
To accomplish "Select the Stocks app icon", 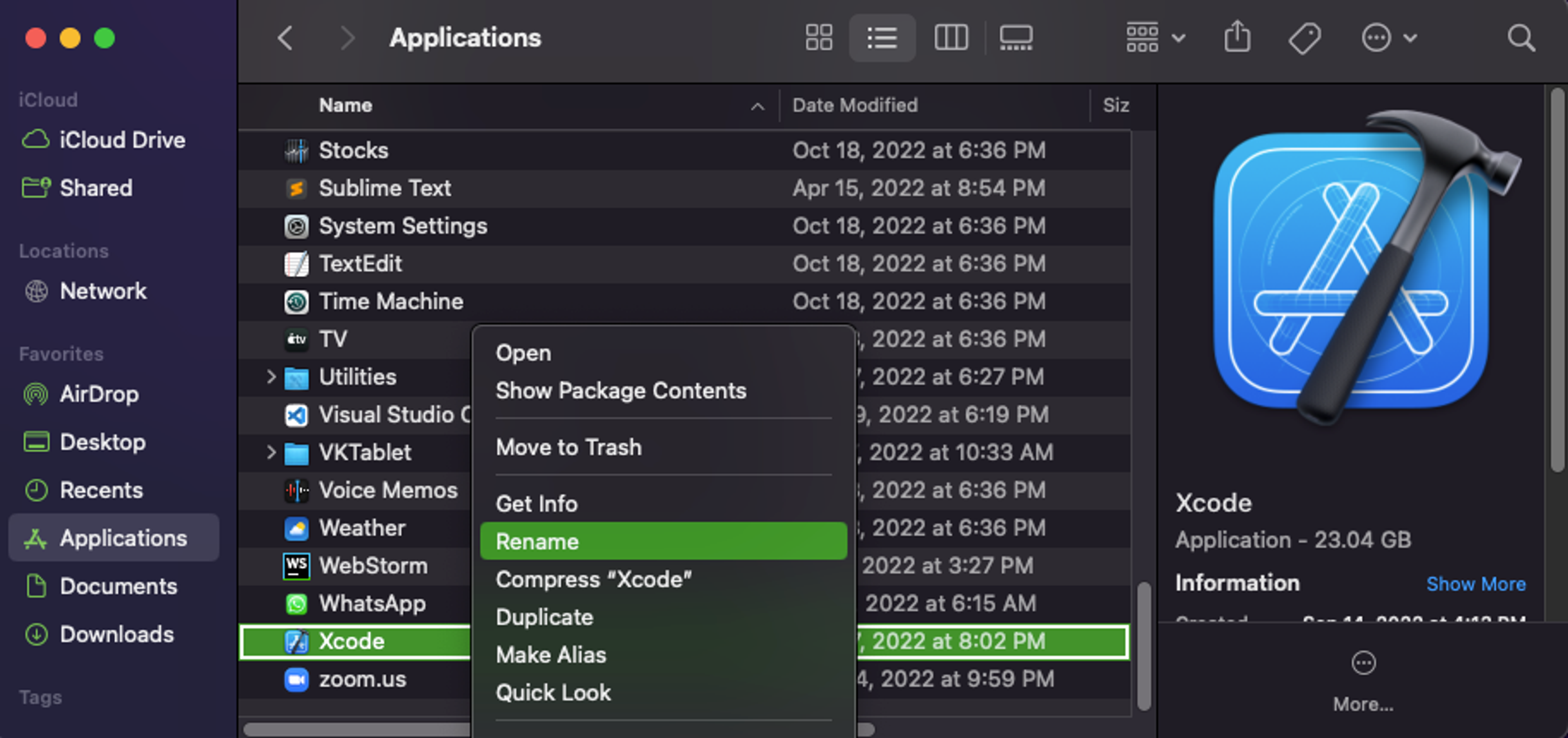I will 296,150.
